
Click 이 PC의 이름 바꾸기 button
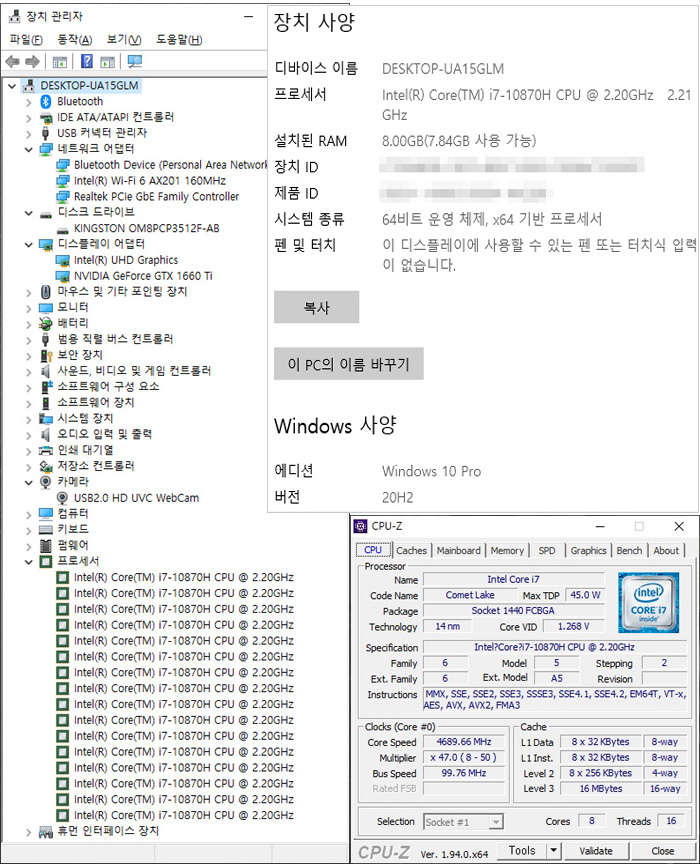[x=349, y=364]
